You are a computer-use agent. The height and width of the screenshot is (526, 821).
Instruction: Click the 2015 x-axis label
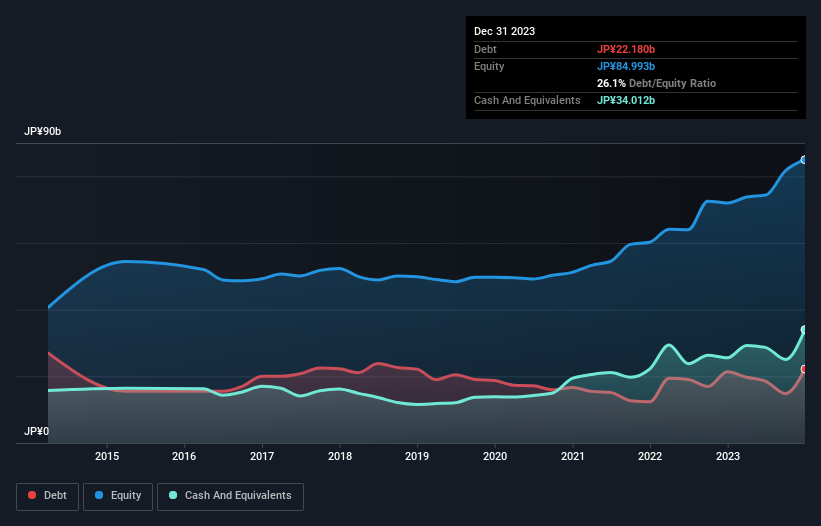click(x=107, y=456)
